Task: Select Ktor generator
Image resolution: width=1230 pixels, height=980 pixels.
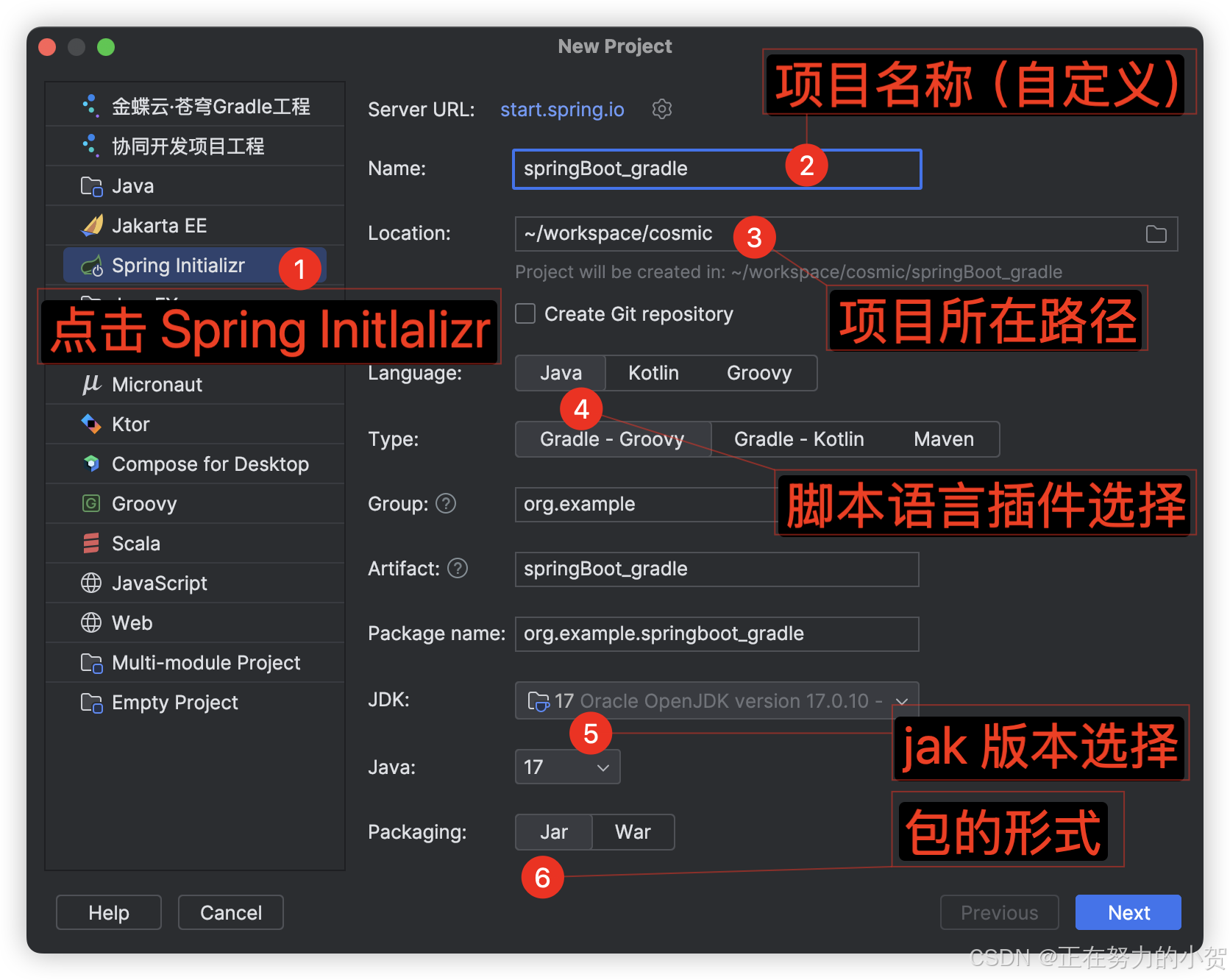Action: coord(195,424)
